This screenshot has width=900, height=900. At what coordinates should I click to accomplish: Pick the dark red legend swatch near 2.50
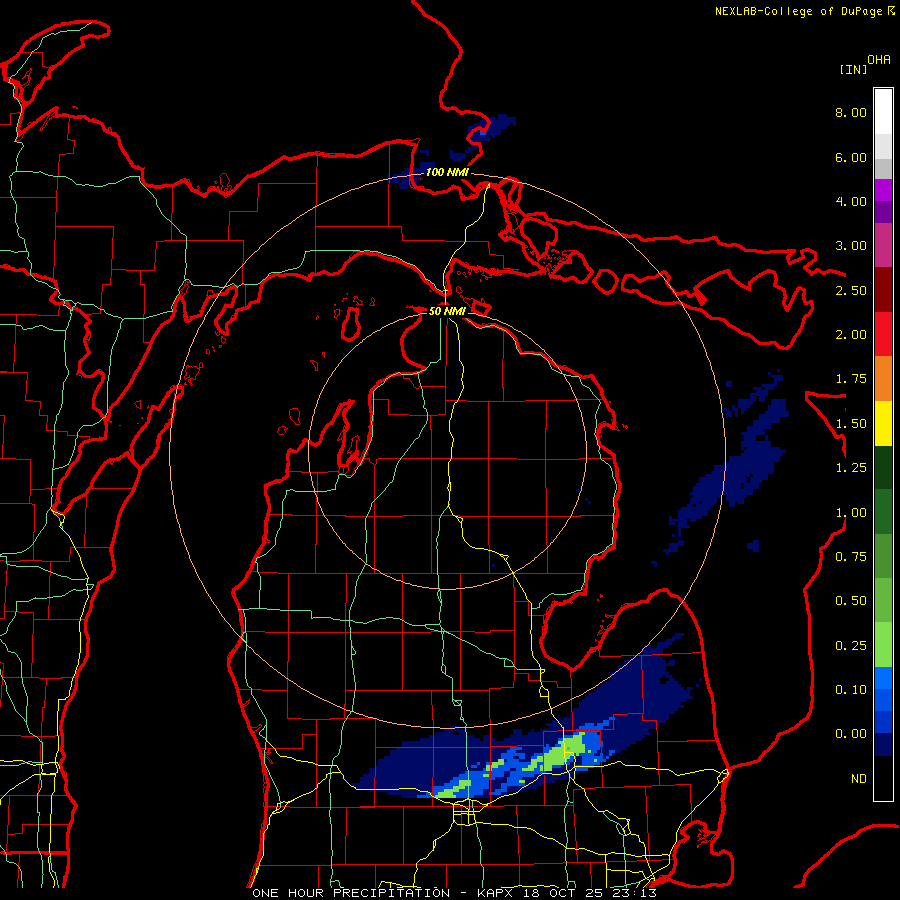point(883,290)
